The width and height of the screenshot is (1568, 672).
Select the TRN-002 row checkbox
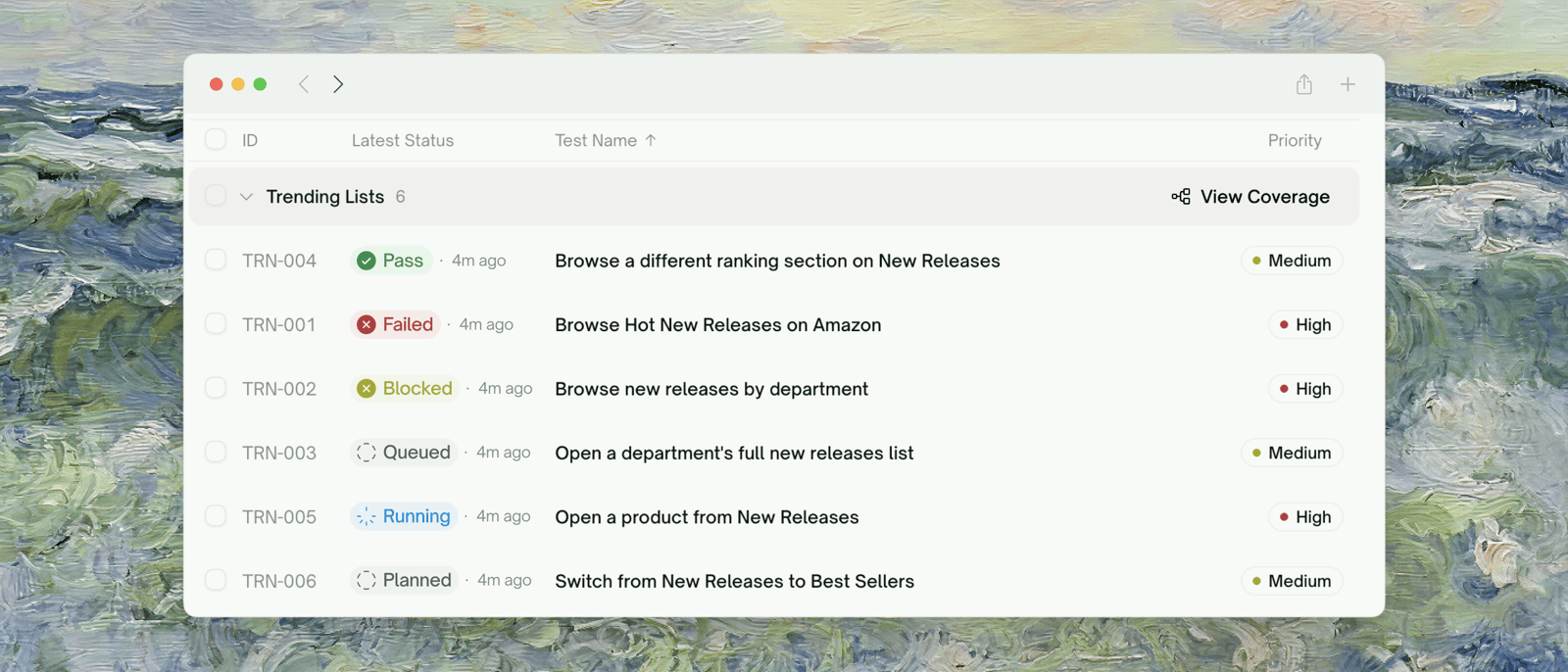(x=216, y=388)
